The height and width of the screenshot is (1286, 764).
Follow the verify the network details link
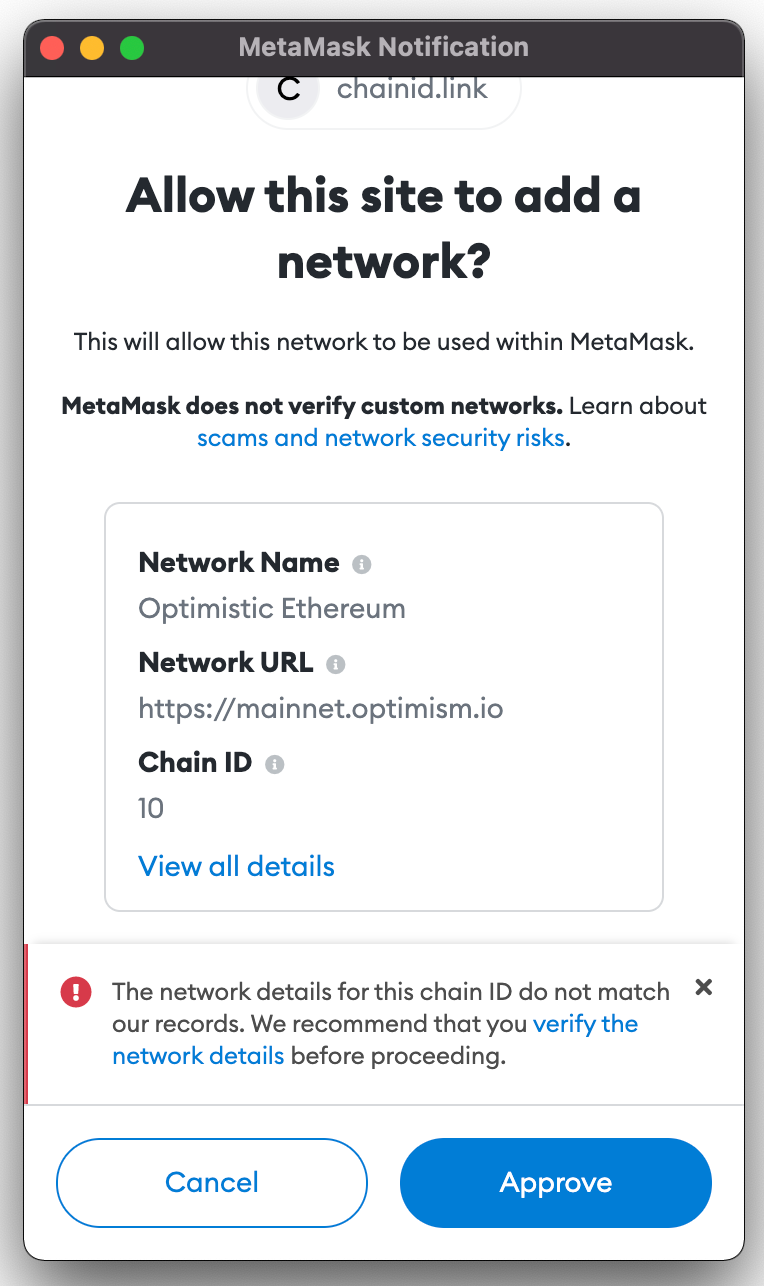point(585,1024)
